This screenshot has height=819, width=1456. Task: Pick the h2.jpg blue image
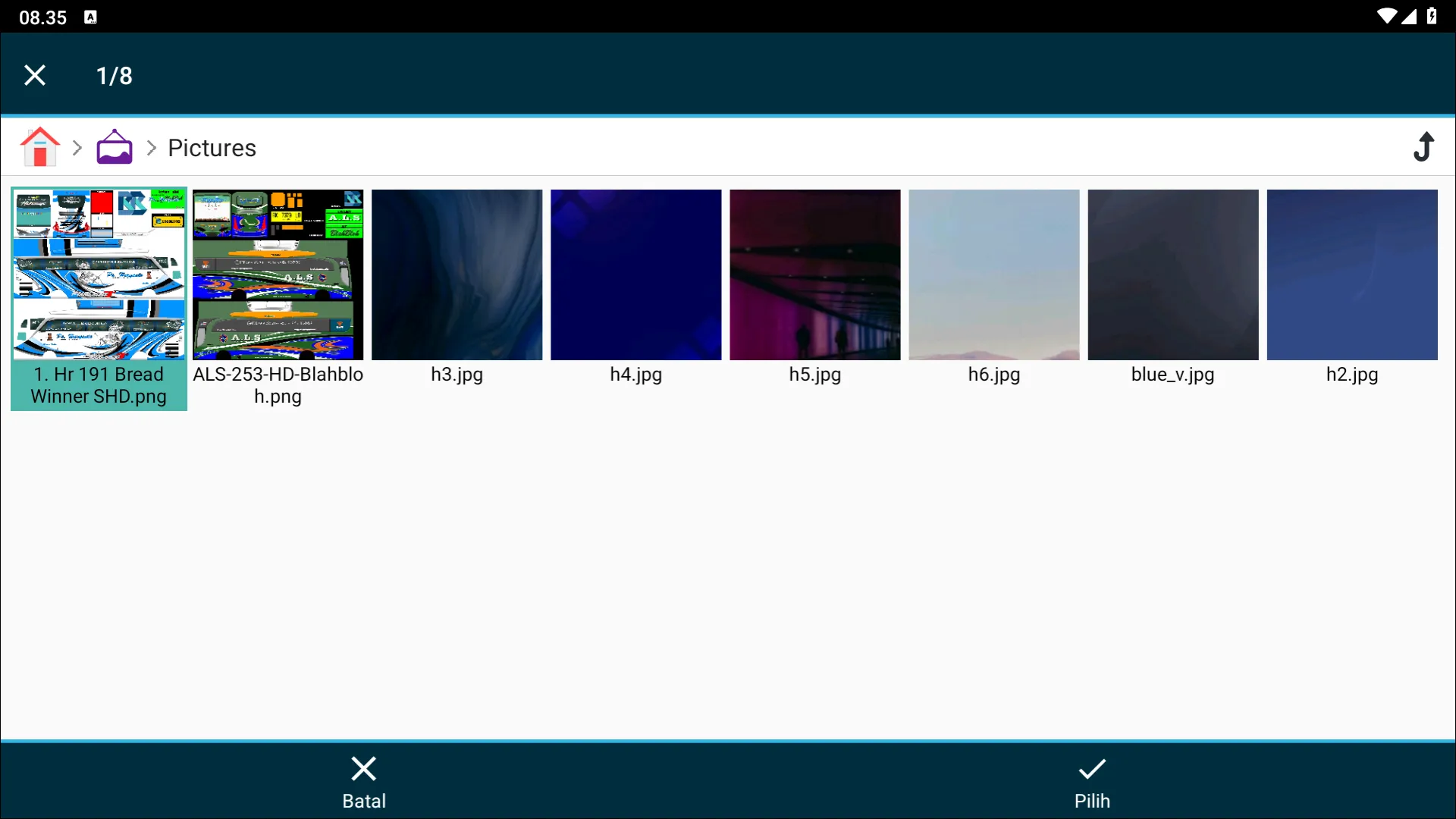tap(1351, 275)
